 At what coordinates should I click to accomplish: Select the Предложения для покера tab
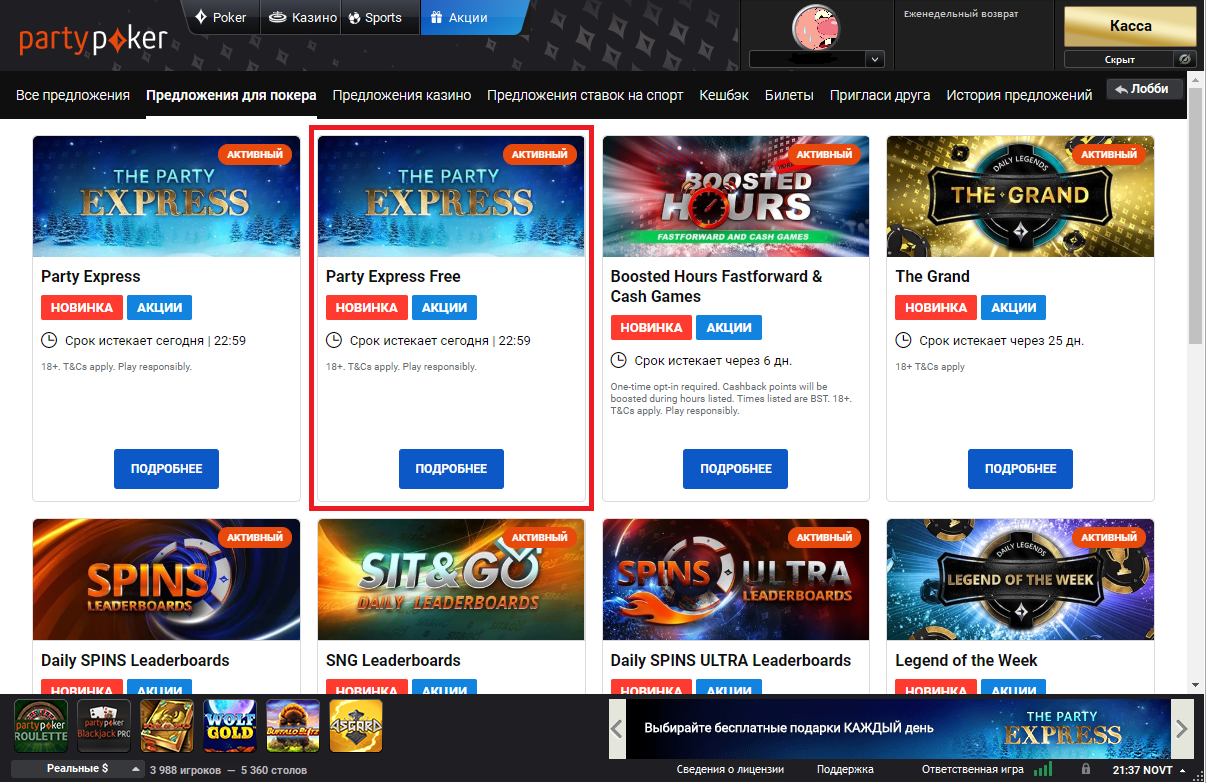coord(231,96)
